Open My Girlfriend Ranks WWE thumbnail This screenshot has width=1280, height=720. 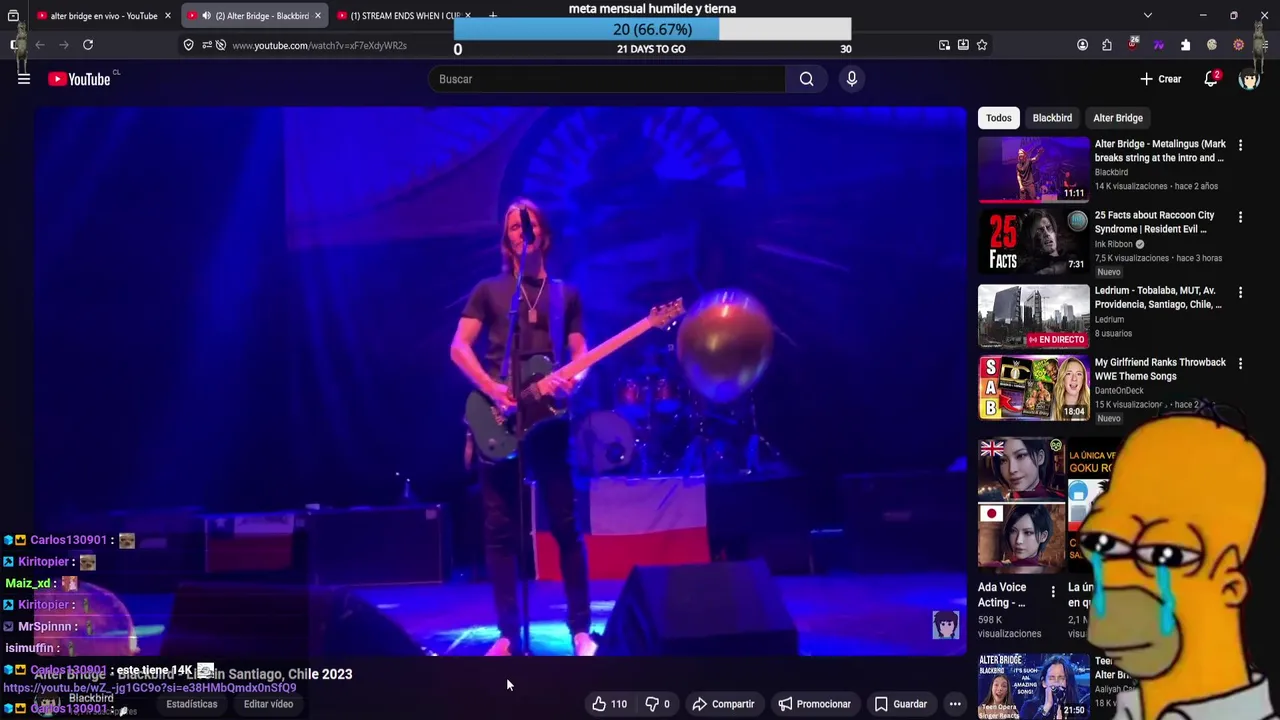[1033, 388]
